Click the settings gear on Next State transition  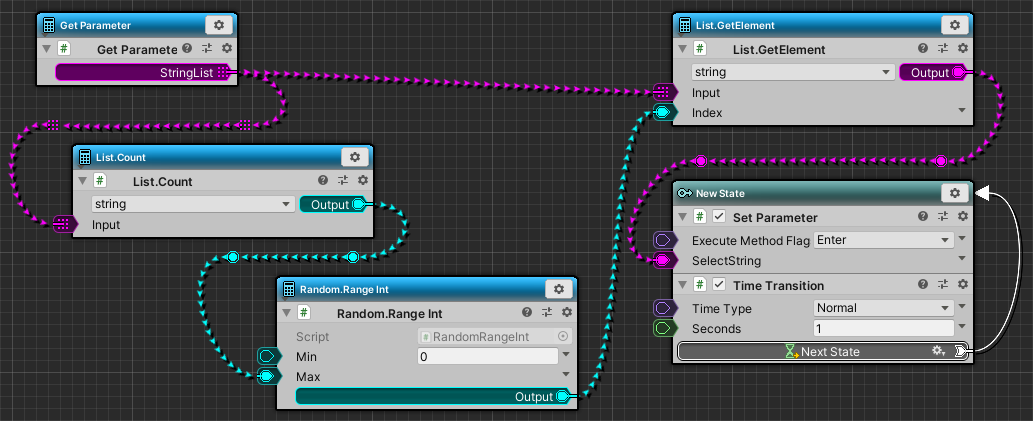pyautogui.click(x=938, y=352)
